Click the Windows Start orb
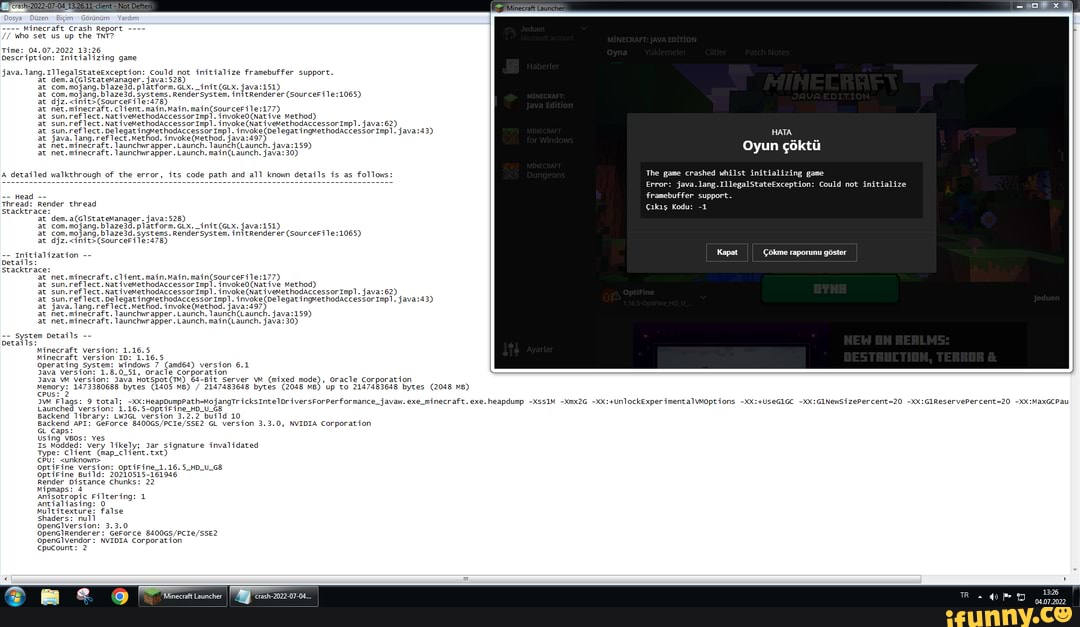The image size is (1080, 627). [16, 597]
